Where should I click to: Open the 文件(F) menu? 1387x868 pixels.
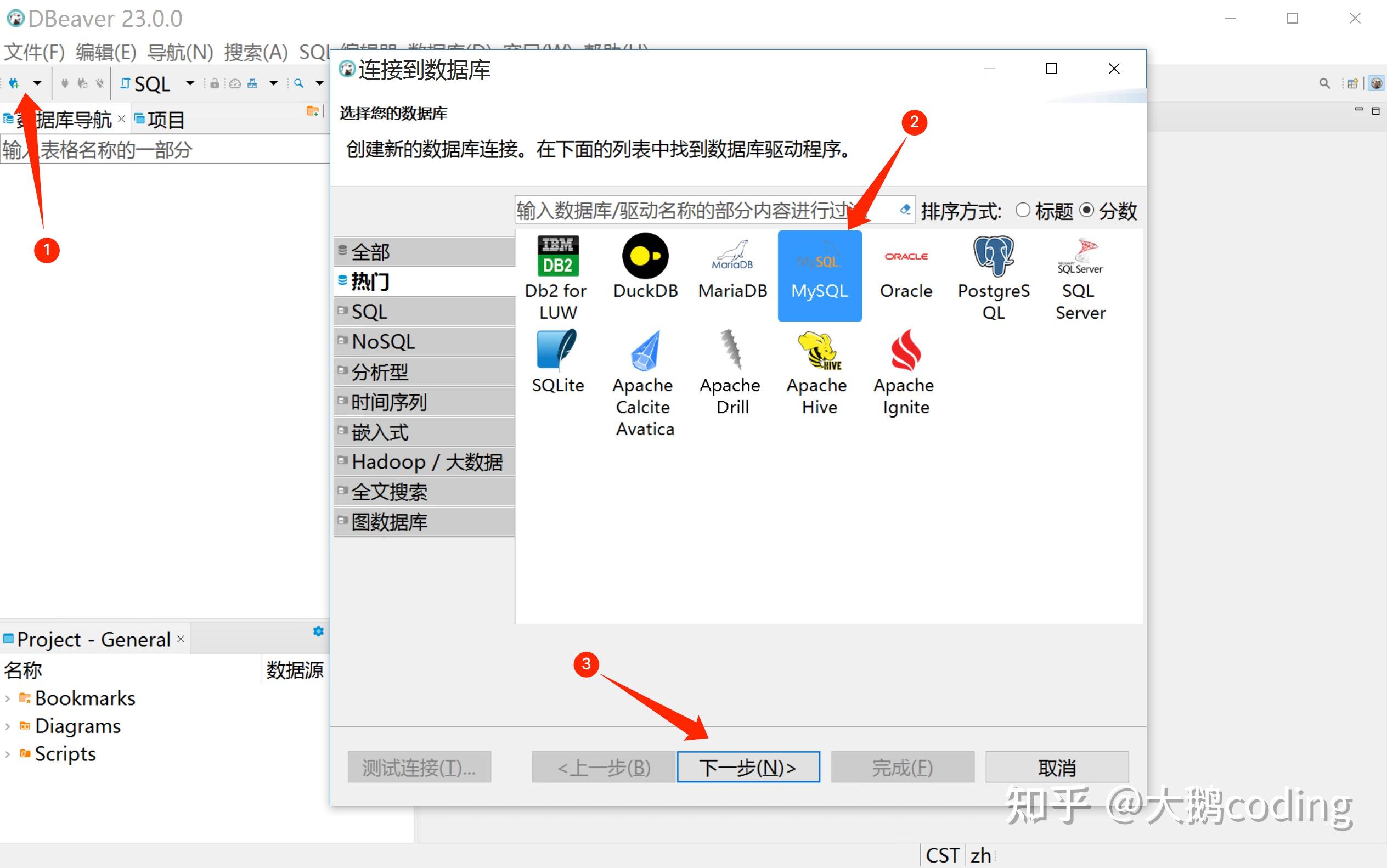pos(34,52)
